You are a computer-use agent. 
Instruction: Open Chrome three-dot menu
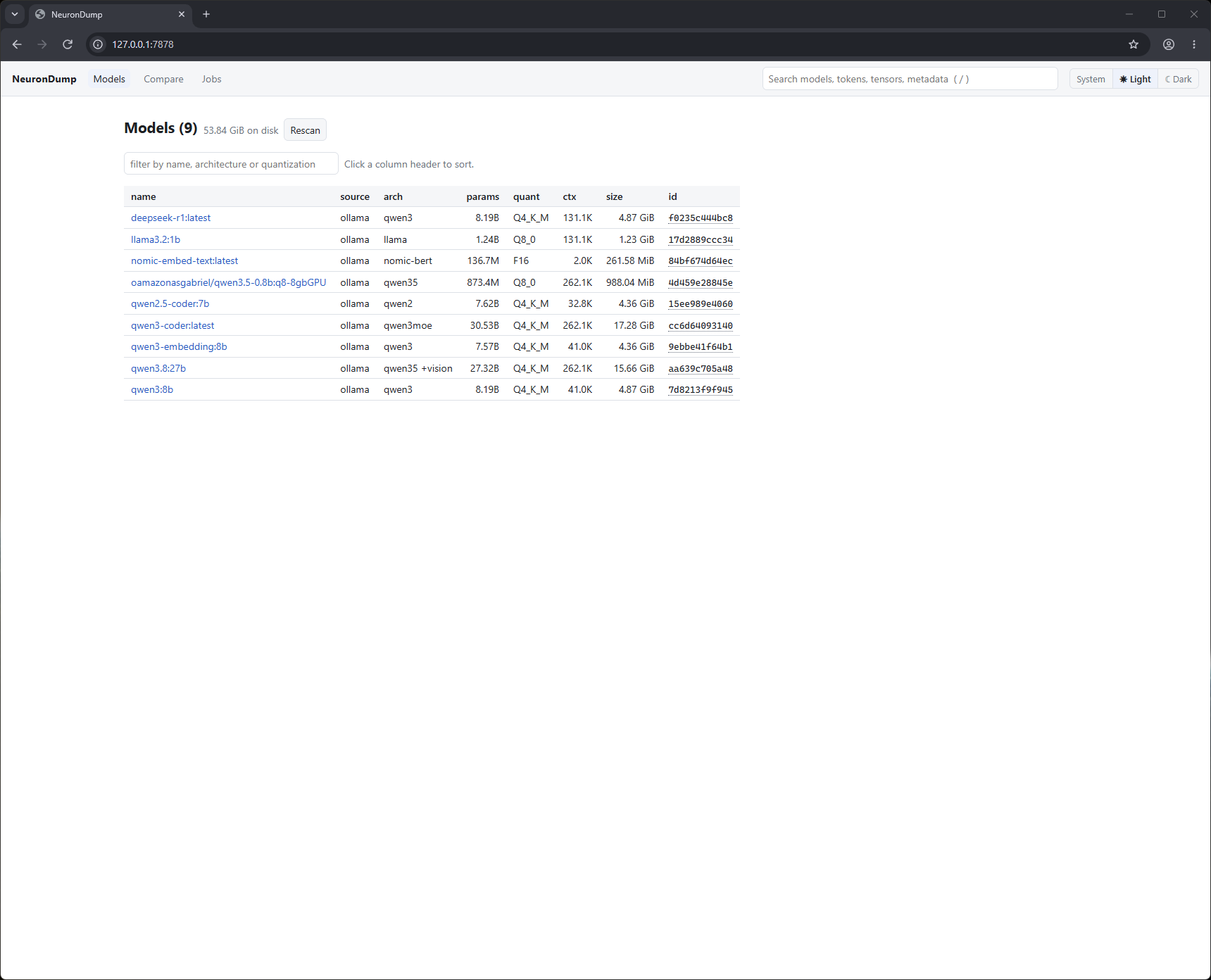click(1194, 44)
